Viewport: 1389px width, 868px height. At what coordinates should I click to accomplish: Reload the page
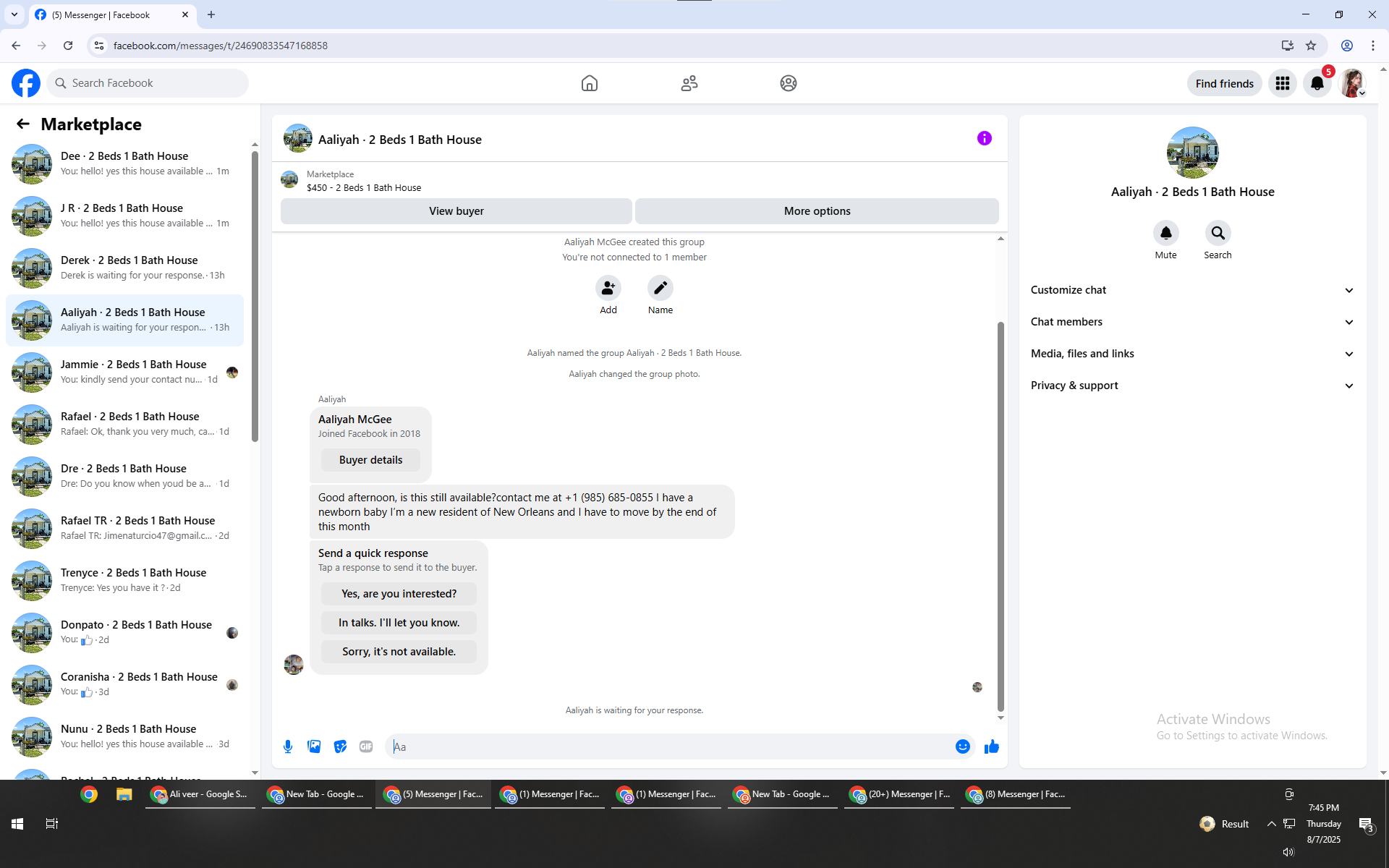click(68, 46)
